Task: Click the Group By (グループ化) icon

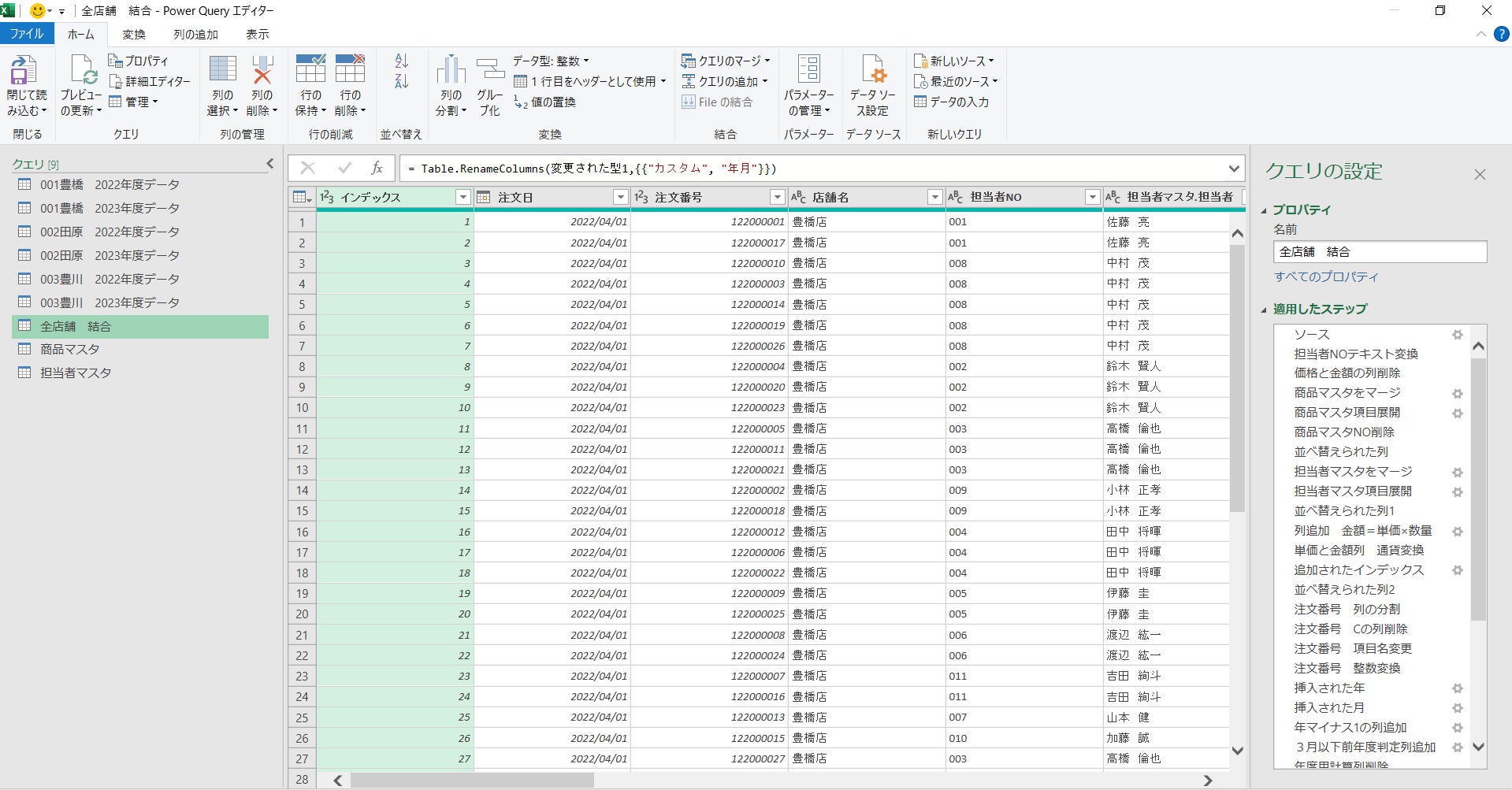Action: (x=489, y=72)
